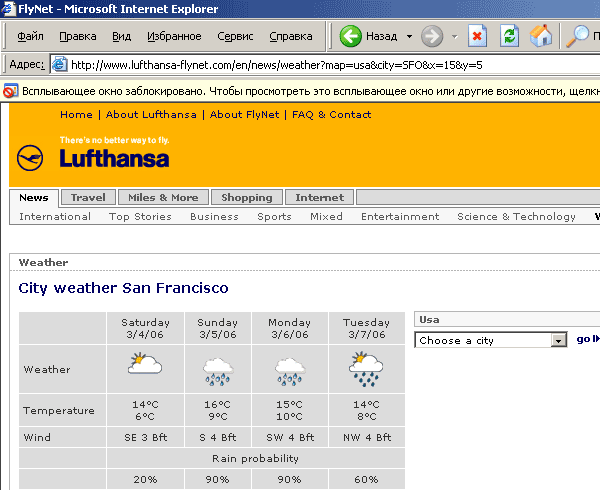600x490 pixels.
Task: Open the Entertainment news section
Action: coord(400,217)
